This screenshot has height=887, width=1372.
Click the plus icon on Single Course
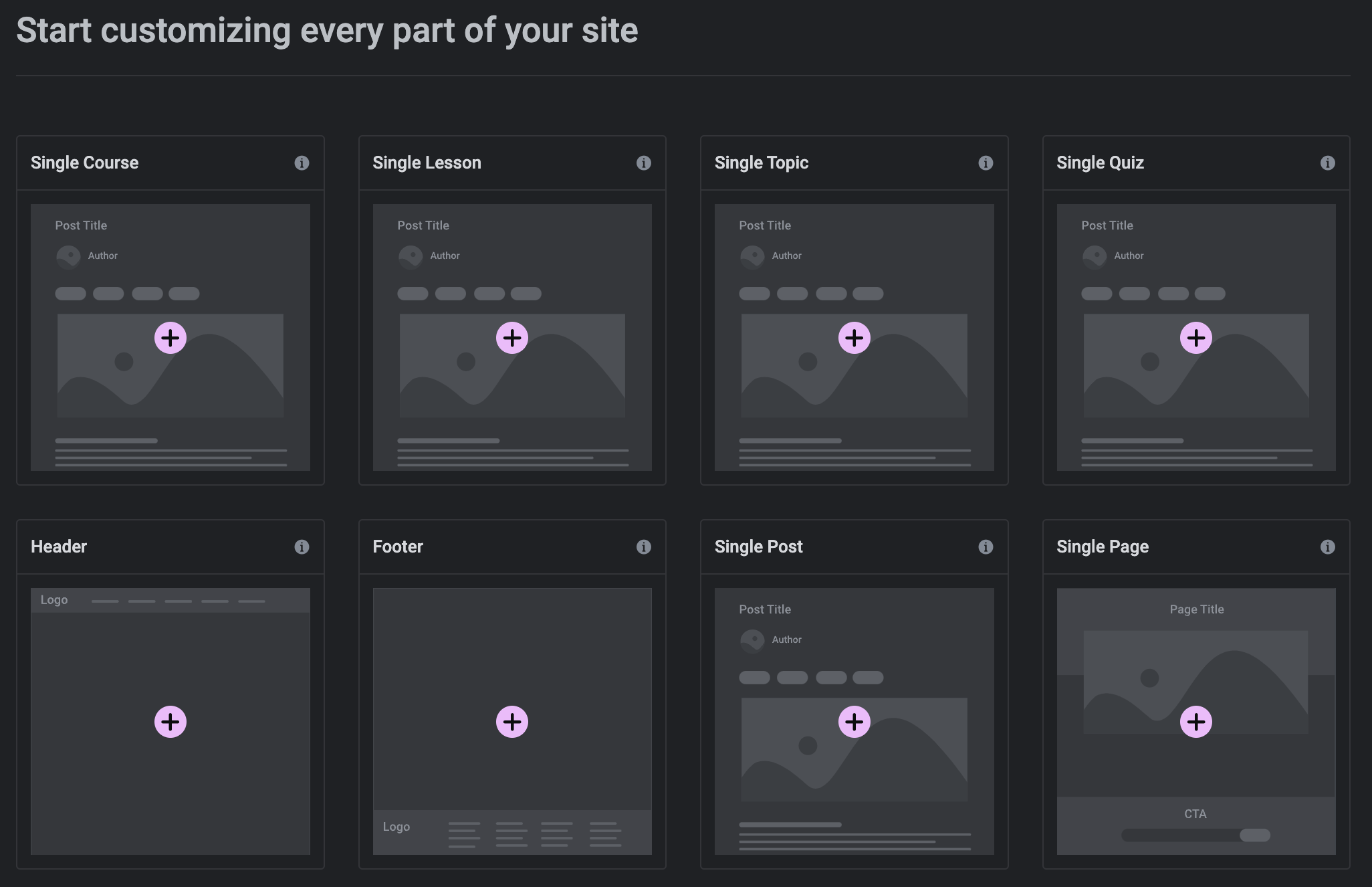170,338
